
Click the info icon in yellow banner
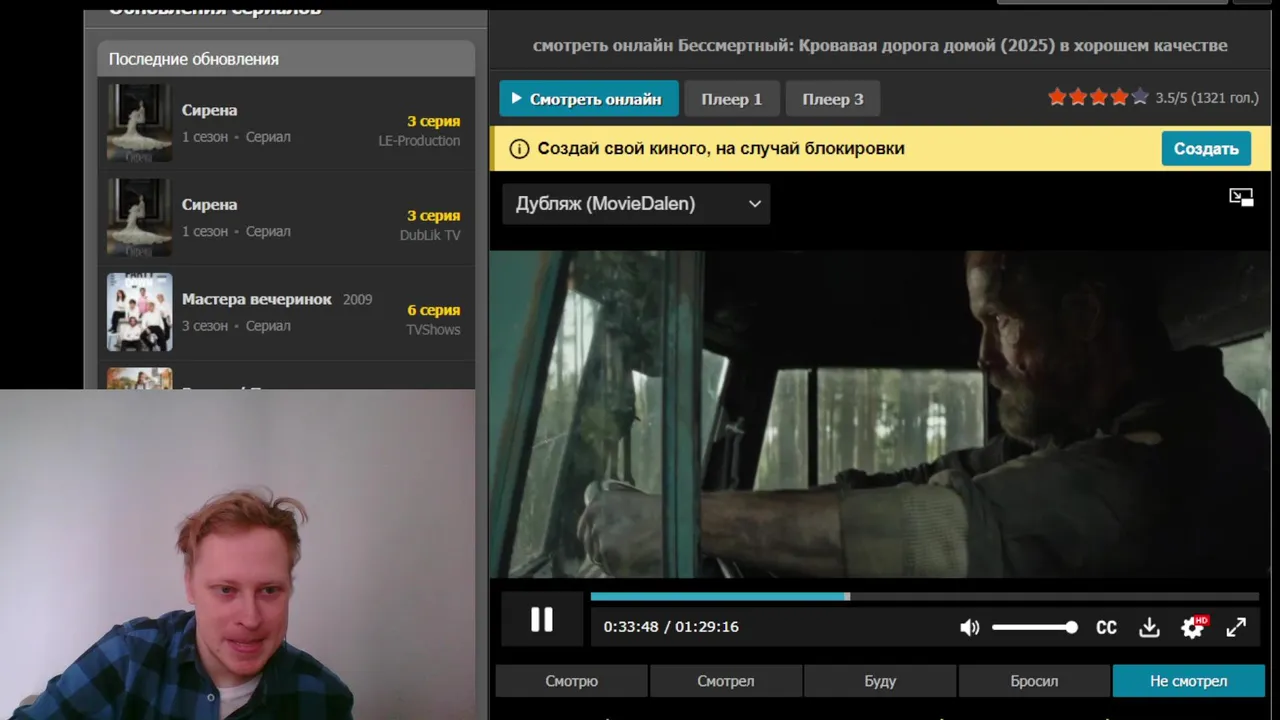pyautogui.click(x=519, y=149)
